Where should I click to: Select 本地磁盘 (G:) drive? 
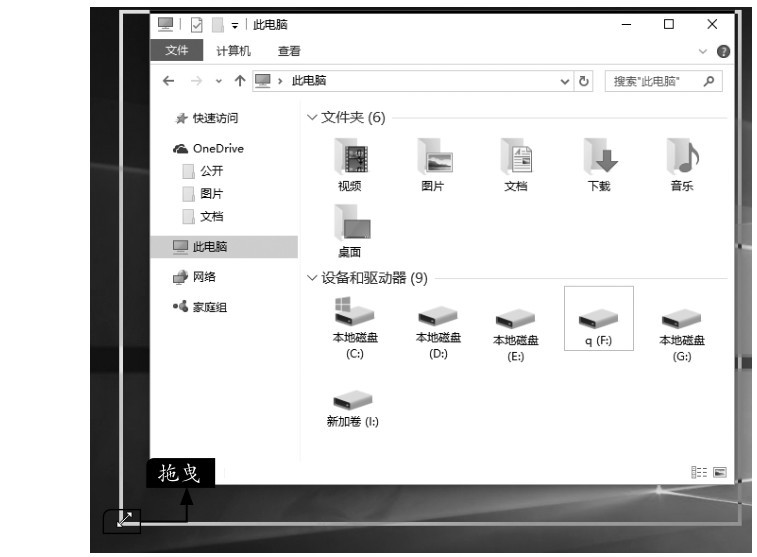682,334
